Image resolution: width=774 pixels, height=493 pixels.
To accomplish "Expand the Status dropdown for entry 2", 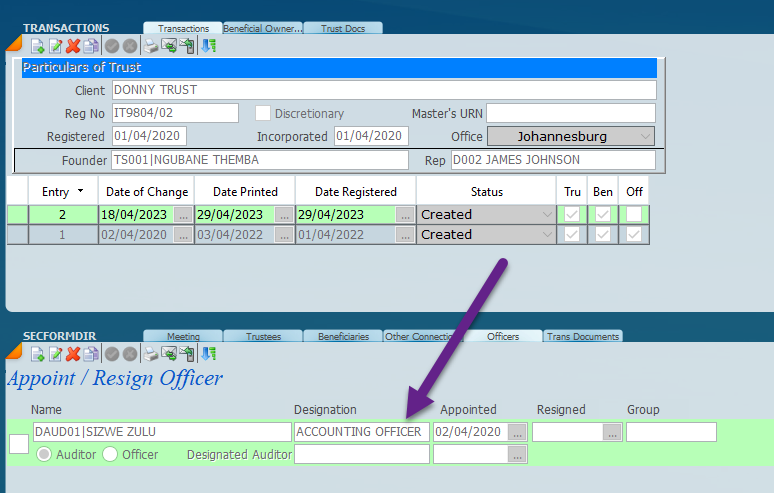I will tap(546, 214).
